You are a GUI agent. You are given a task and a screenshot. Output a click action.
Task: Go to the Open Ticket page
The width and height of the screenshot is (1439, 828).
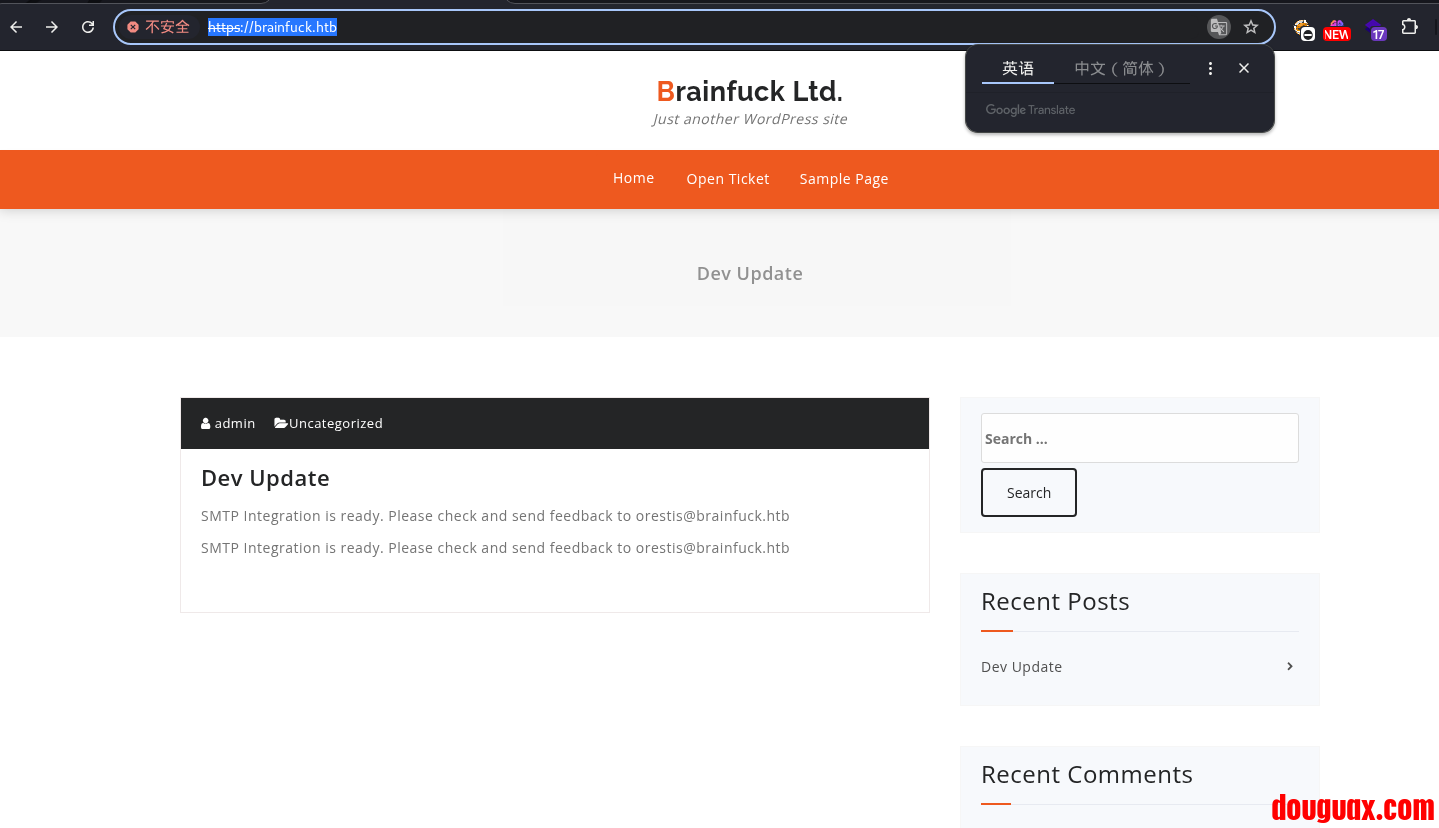tap(727, 179)
